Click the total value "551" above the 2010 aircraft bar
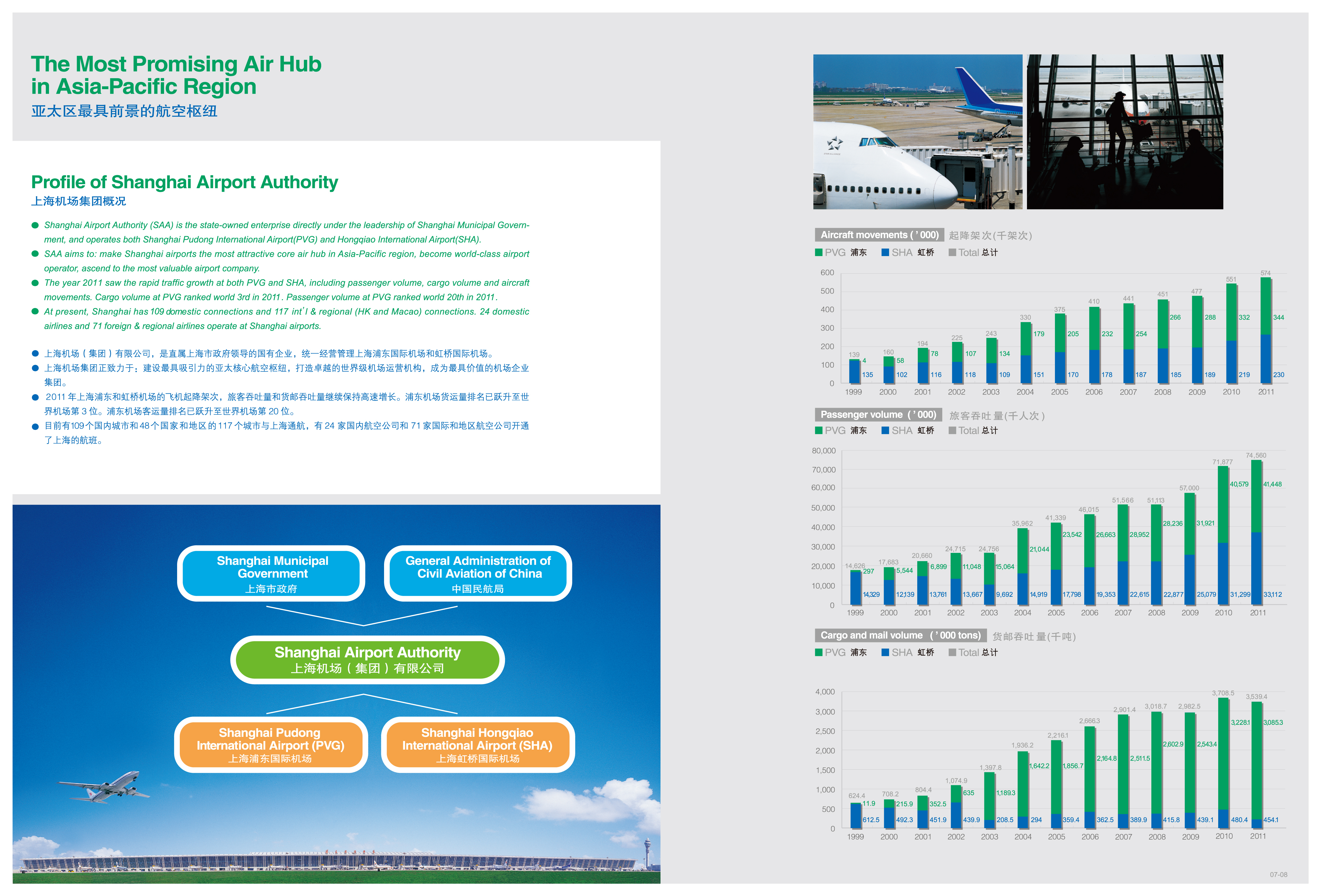This screenshot has height=896, width=1321. pos(1231,280)
